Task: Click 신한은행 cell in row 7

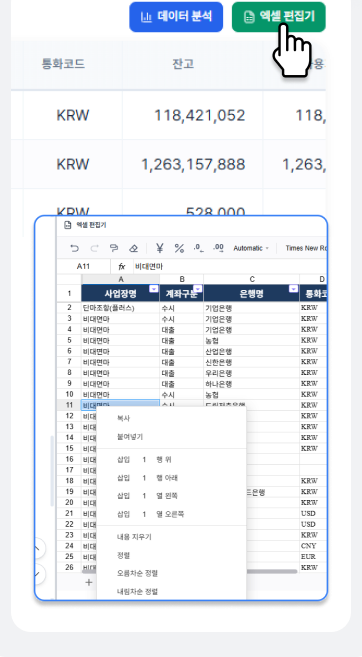Action: tap(251, 362)
